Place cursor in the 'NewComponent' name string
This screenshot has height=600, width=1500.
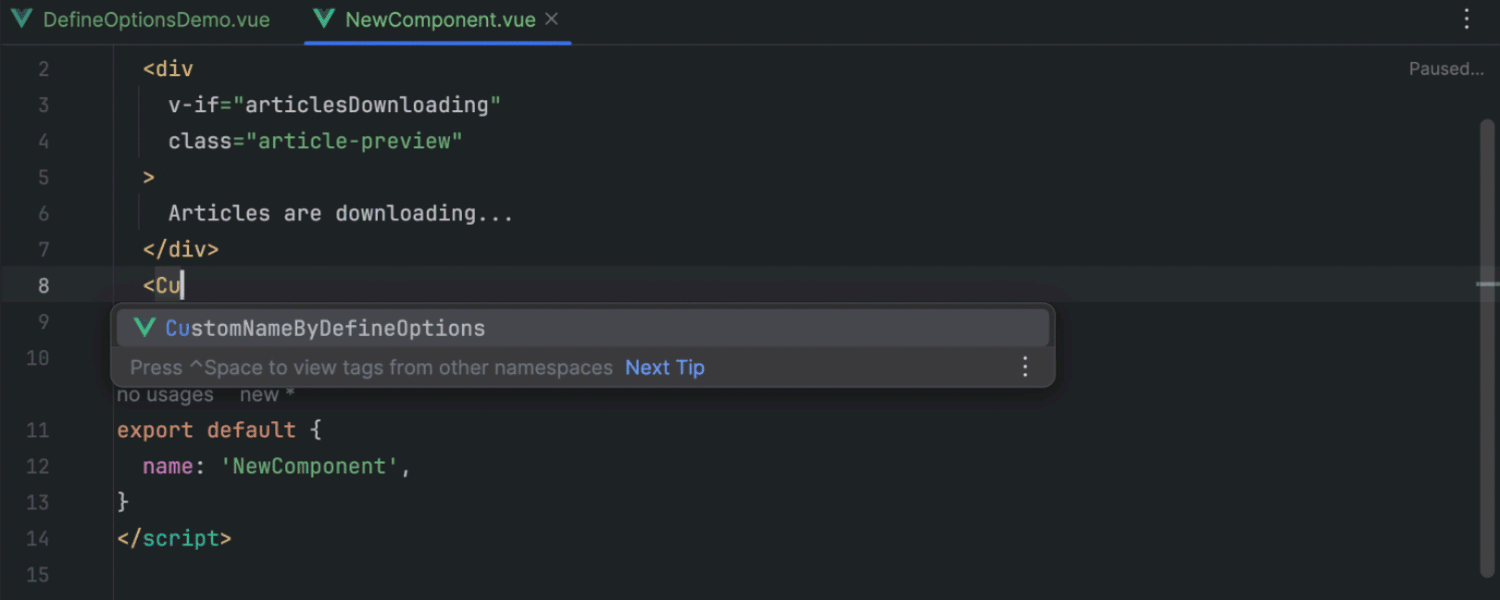coord(309,467)
